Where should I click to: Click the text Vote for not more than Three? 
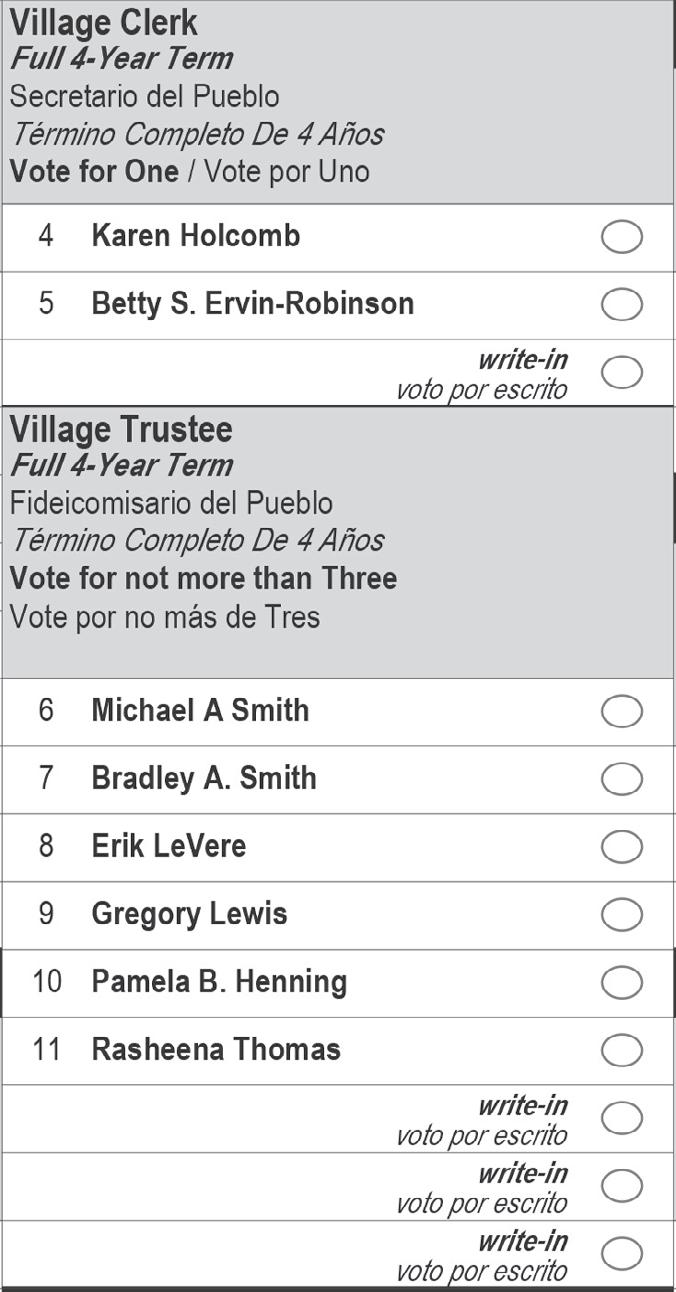pos(203,578)
